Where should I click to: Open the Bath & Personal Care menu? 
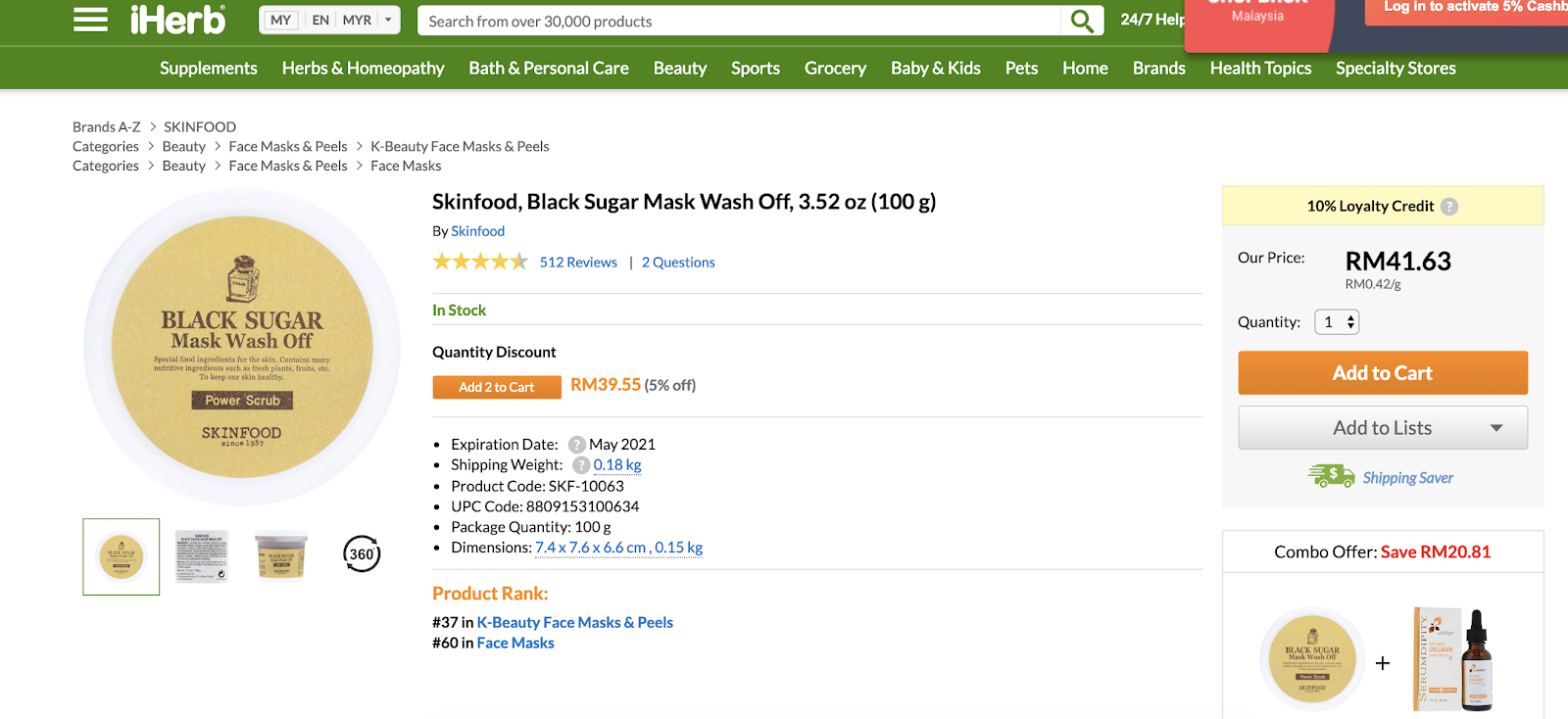(549, 69)
